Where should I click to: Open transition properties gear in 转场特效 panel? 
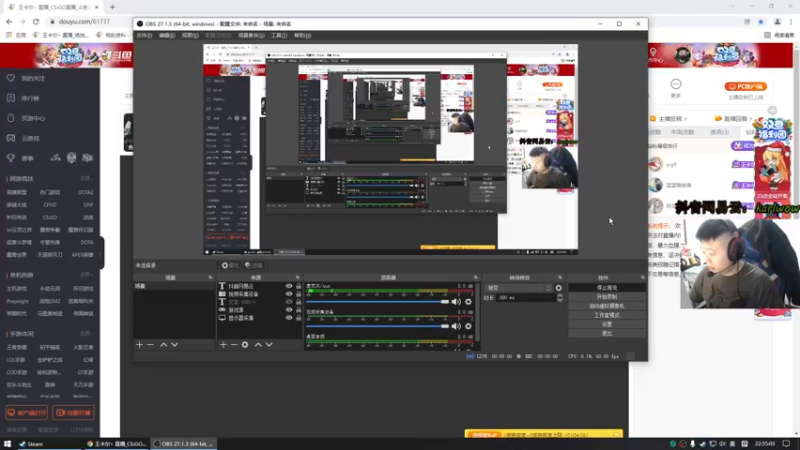pyautogui.click(x=559, y=288)
